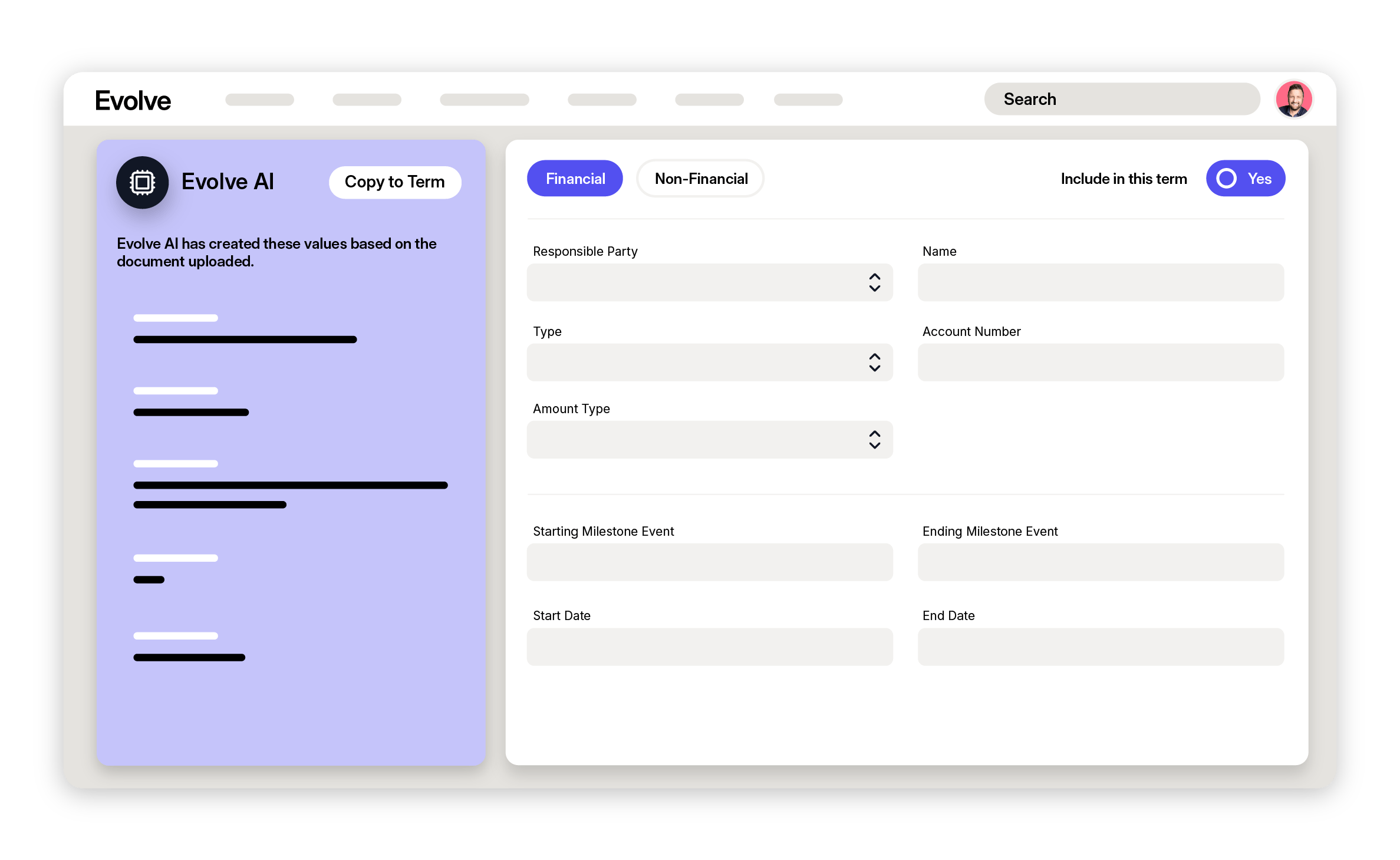Toggle the Include in this term switch
Image resolution: width=1400 pixels, height=860 pixels.
pos(1246,178)
